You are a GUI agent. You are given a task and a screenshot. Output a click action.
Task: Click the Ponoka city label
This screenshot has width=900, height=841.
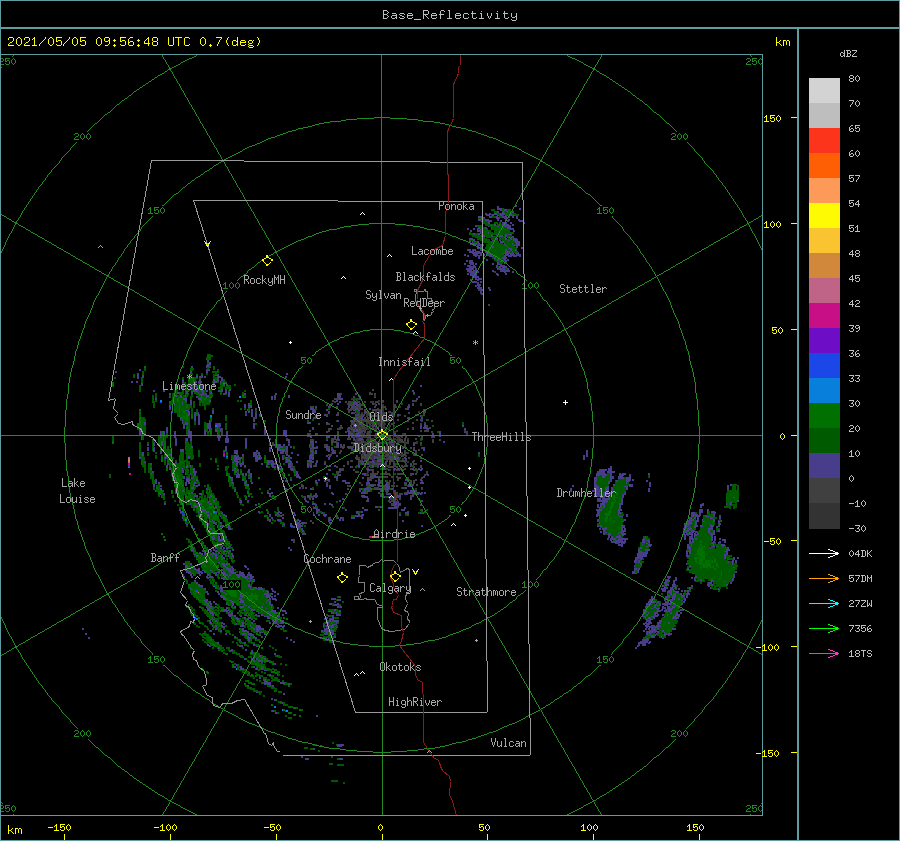click(x=456, y=206)
